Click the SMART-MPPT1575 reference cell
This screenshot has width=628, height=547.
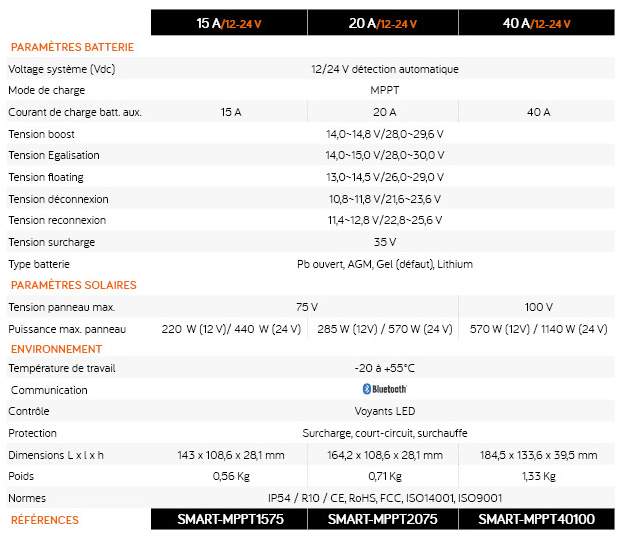(230, 520)
